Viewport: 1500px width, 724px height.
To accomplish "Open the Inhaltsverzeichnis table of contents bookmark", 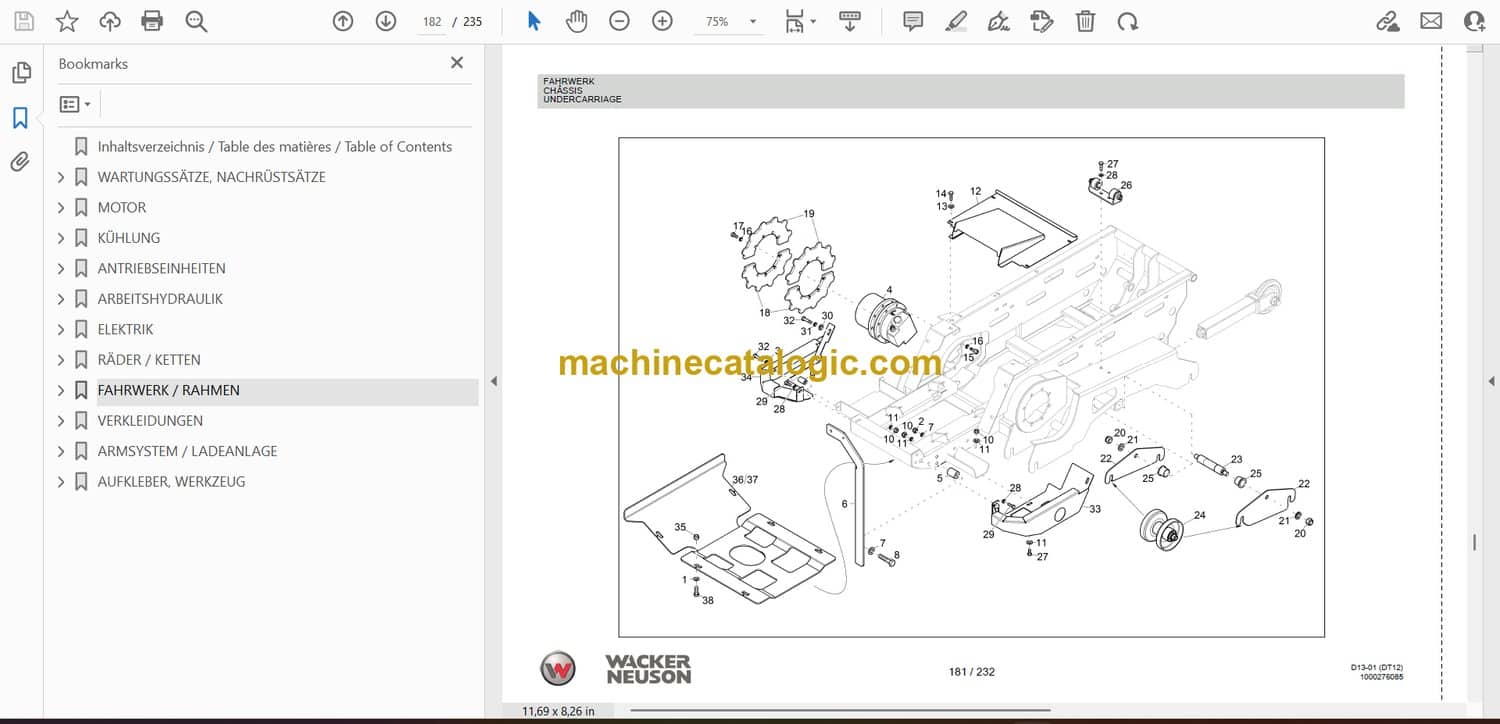I will (275, 147).
